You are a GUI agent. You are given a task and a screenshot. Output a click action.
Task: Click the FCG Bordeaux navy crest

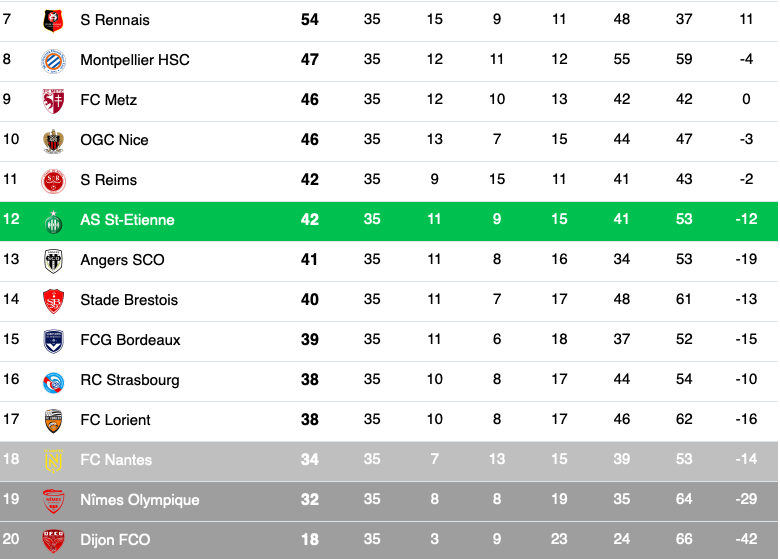coord(53,341)
